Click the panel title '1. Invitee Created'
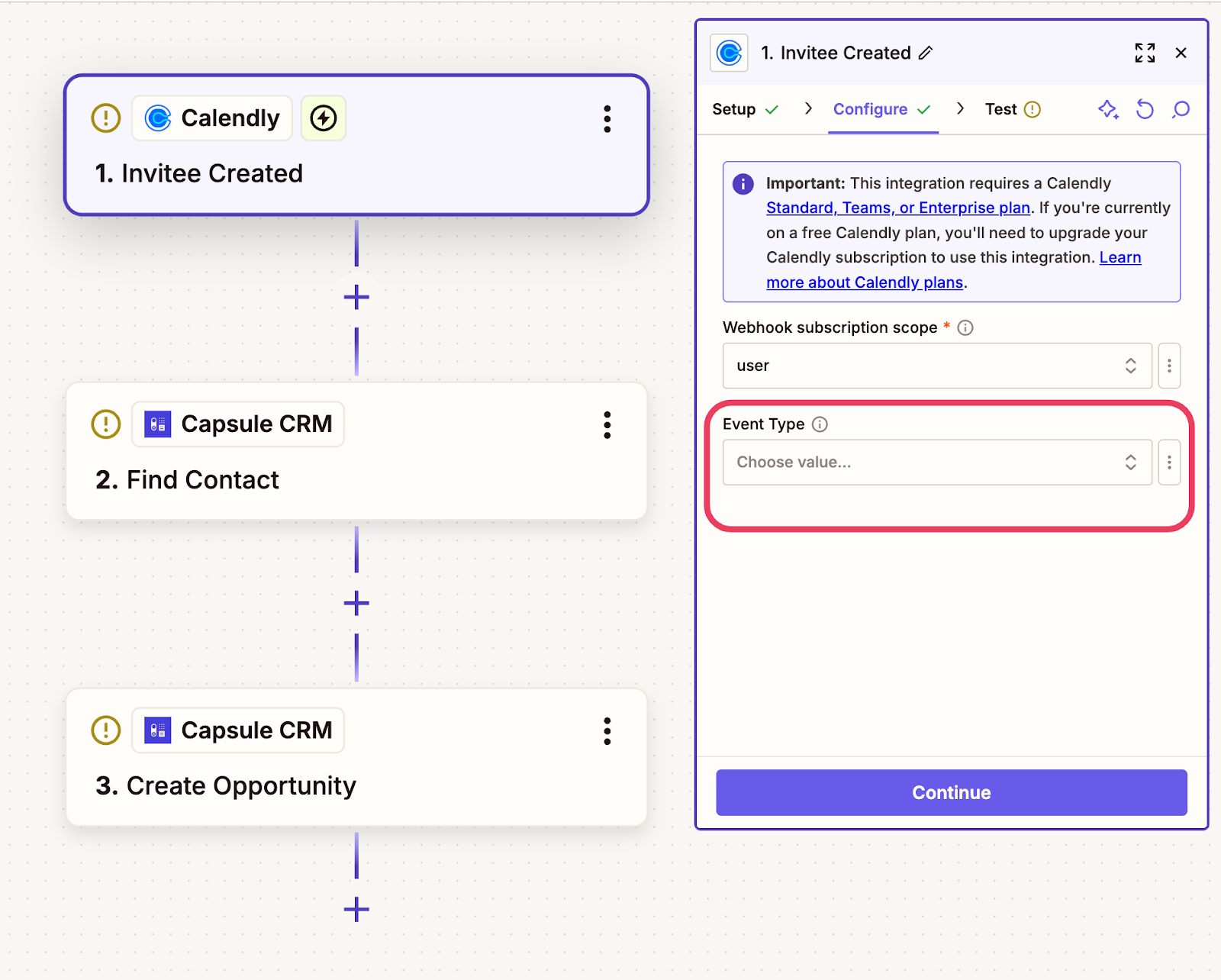1221x980 pixels. click(x=836, y=53)
